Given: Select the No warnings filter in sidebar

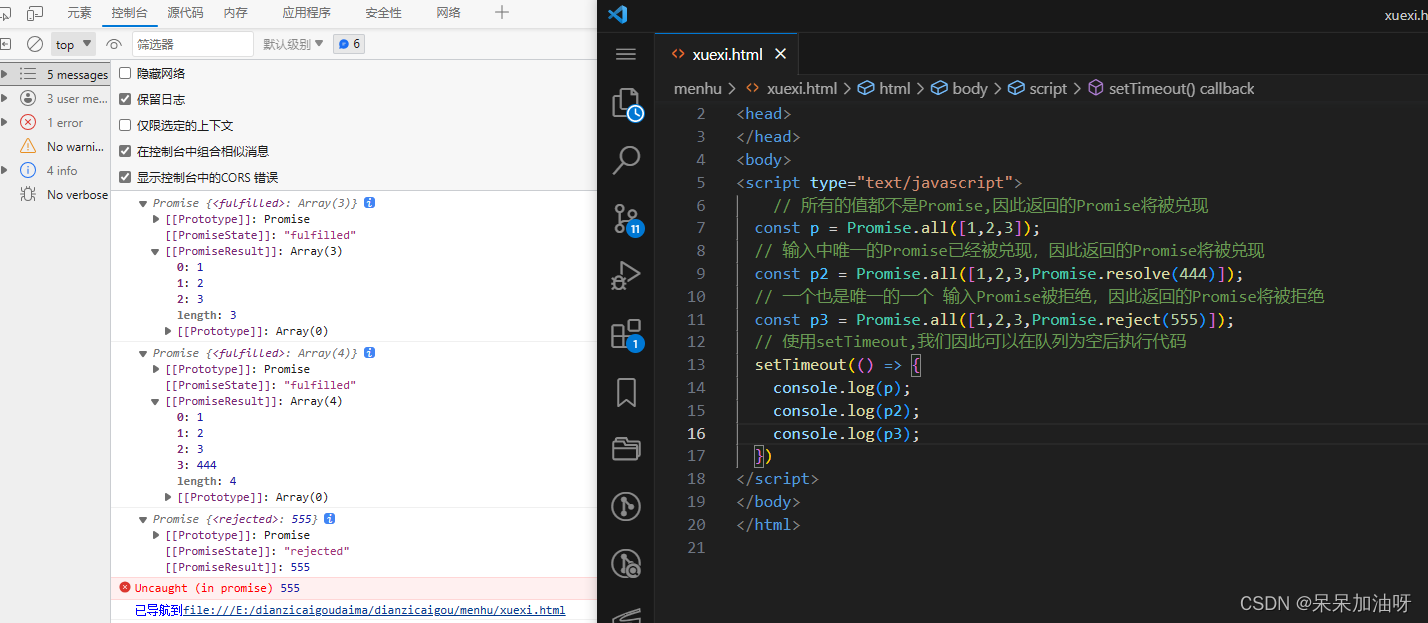Looking at the screenshot, I should pyautogui.click(x=55, y=147).
